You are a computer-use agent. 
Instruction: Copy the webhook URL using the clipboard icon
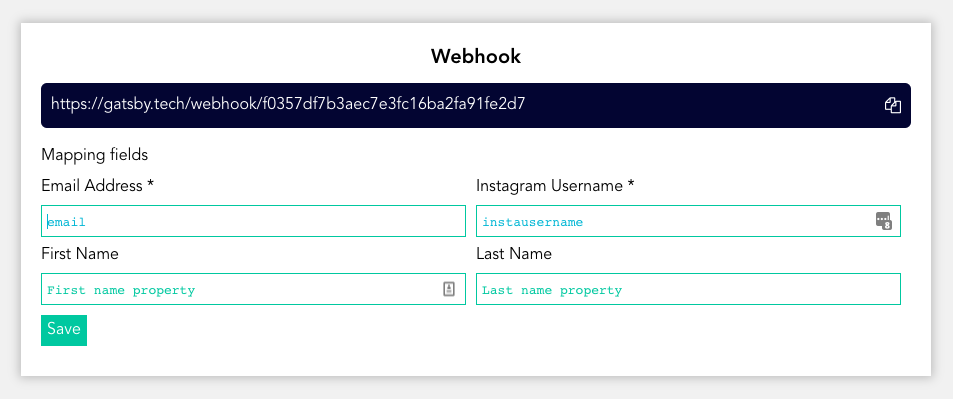click(892, 105)
